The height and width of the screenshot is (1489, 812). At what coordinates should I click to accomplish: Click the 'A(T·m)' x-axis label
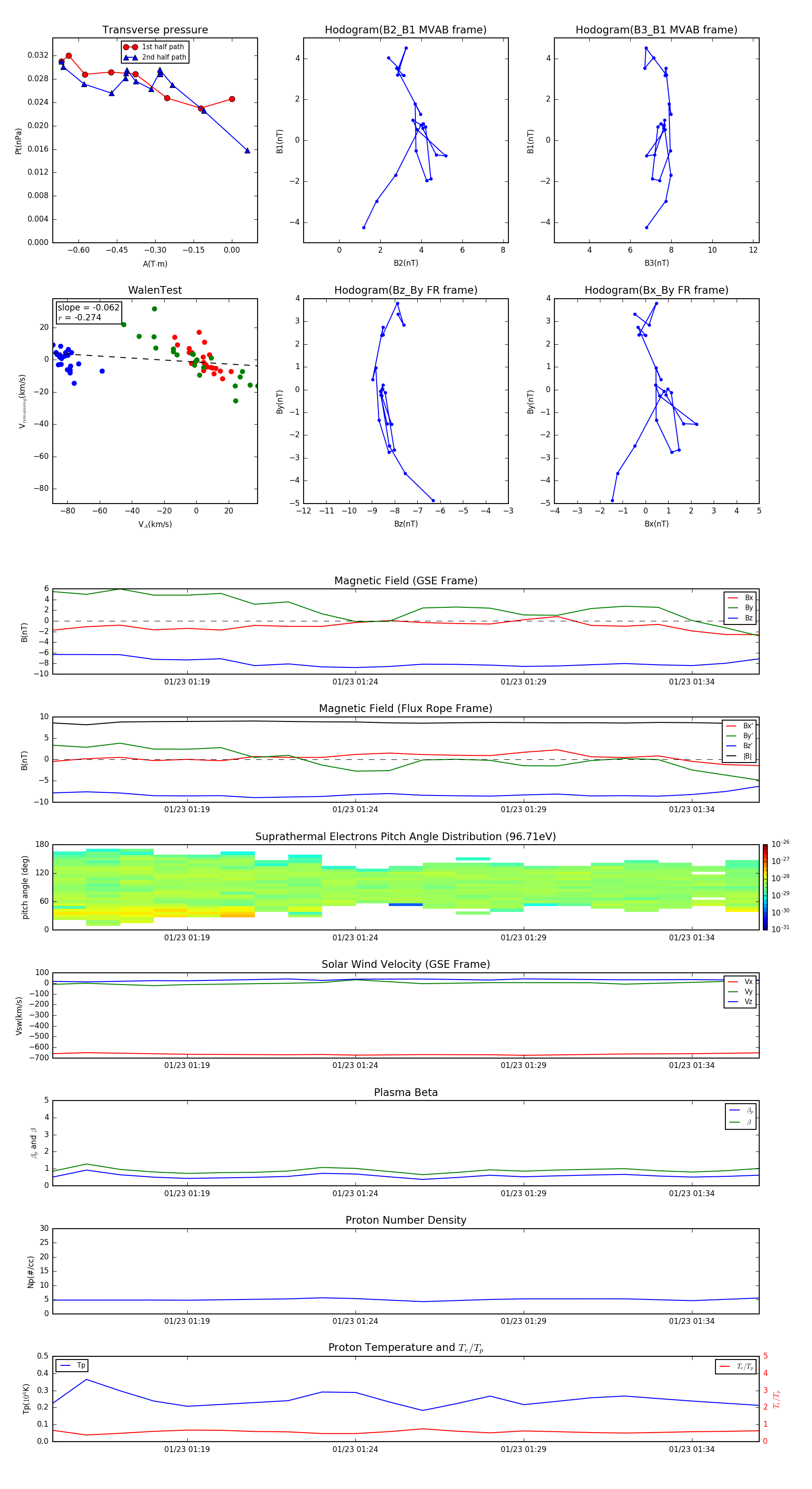coord(155,264)
